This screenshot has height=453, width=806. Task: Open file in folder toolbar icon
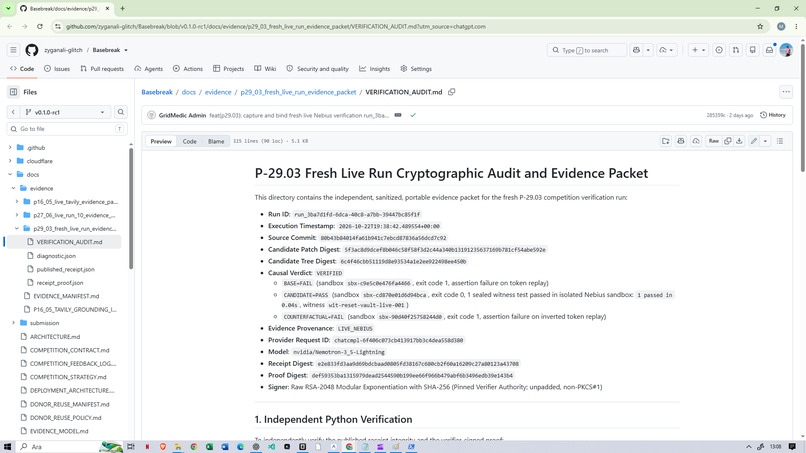tap(666, 141)
